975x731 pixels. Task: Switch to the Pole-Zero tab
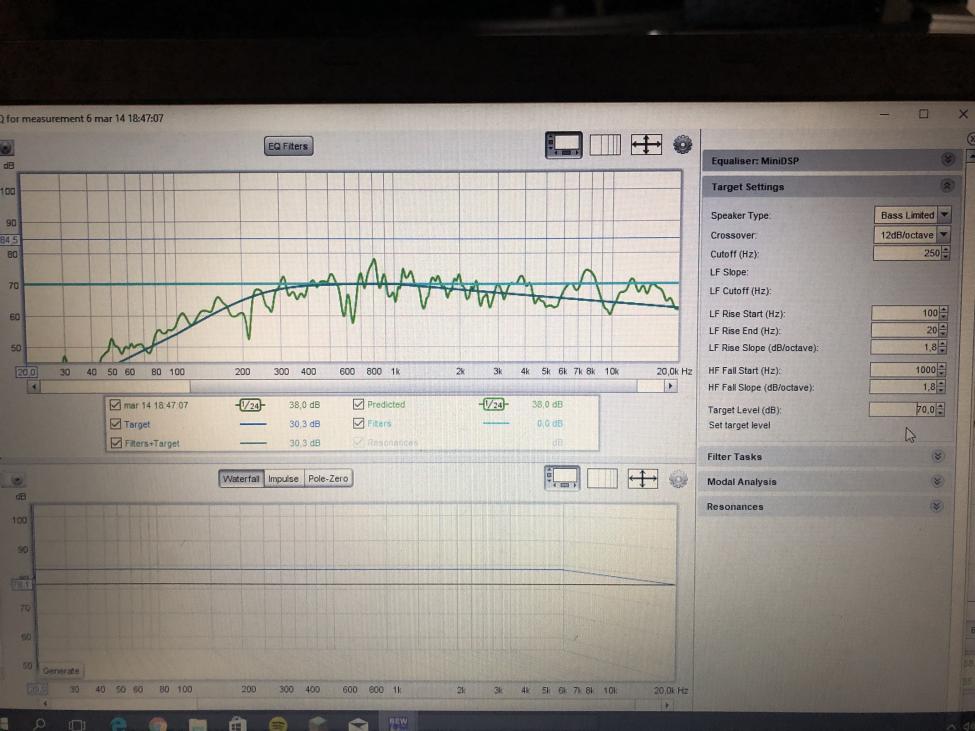coord(328,479)
